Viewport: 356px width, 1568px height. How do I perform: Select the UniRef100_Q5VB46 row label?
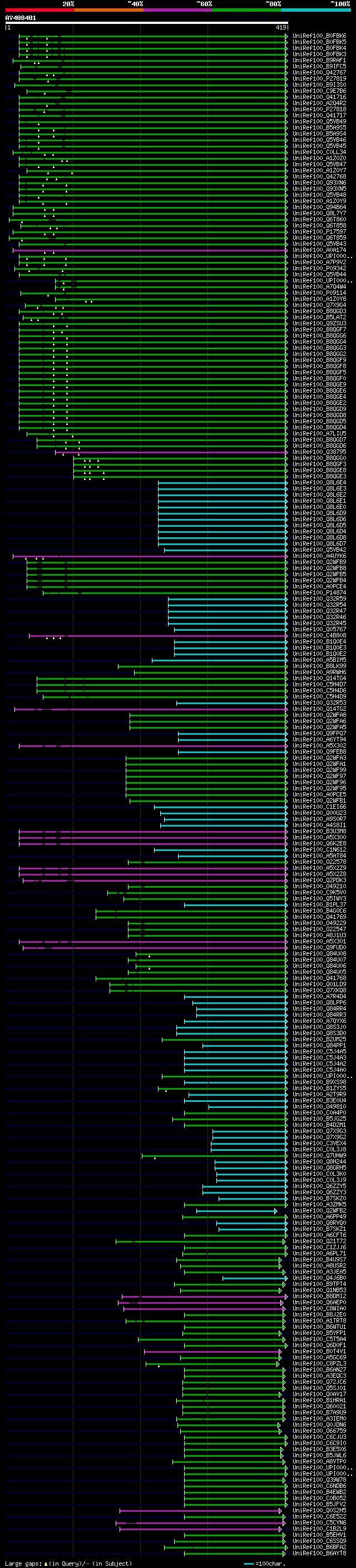coord(319,140)
